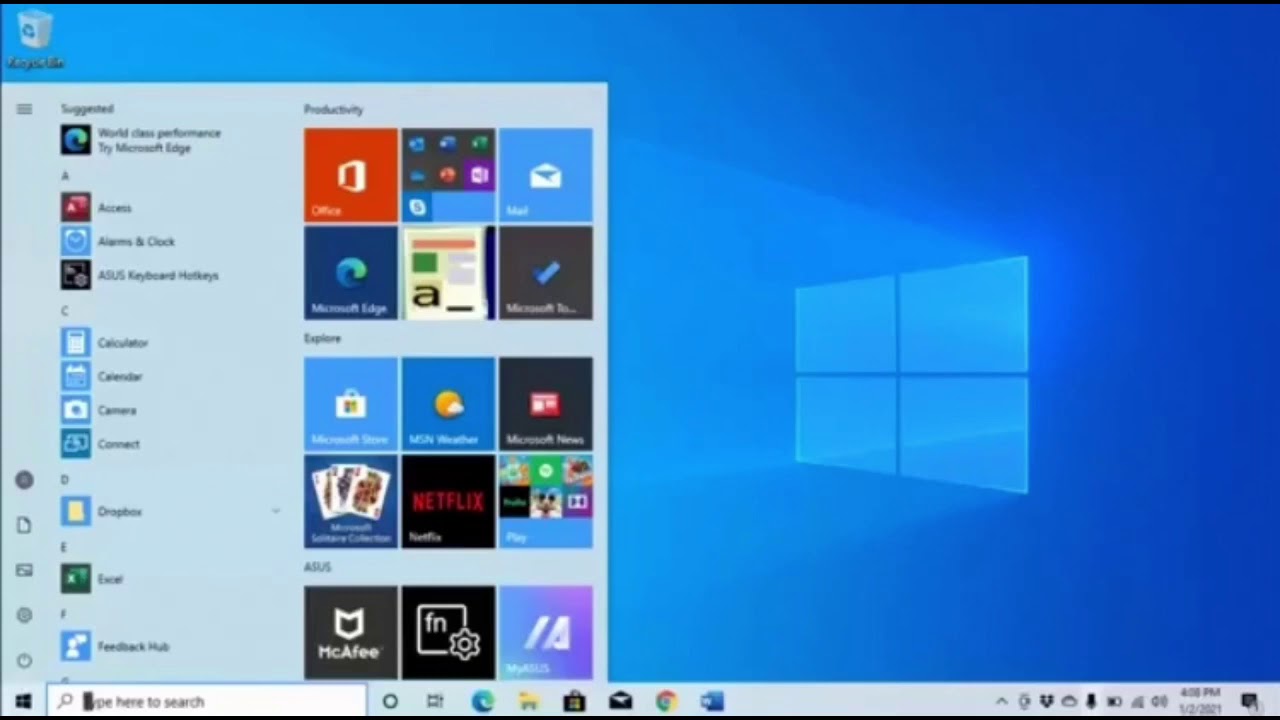Viewport: 1280px width, 720px height.
Task: Click the user account icon in Start
Action: [24, 480]
